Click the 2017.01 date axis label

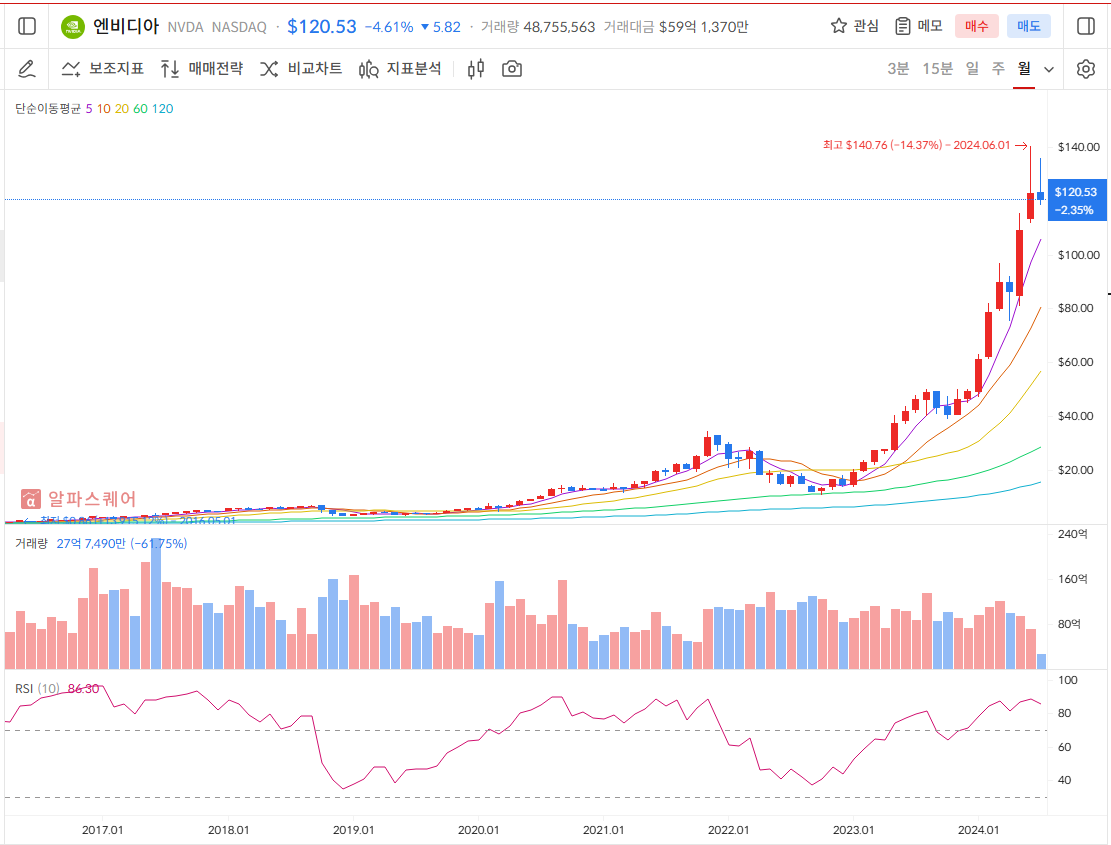click(103, 829)
